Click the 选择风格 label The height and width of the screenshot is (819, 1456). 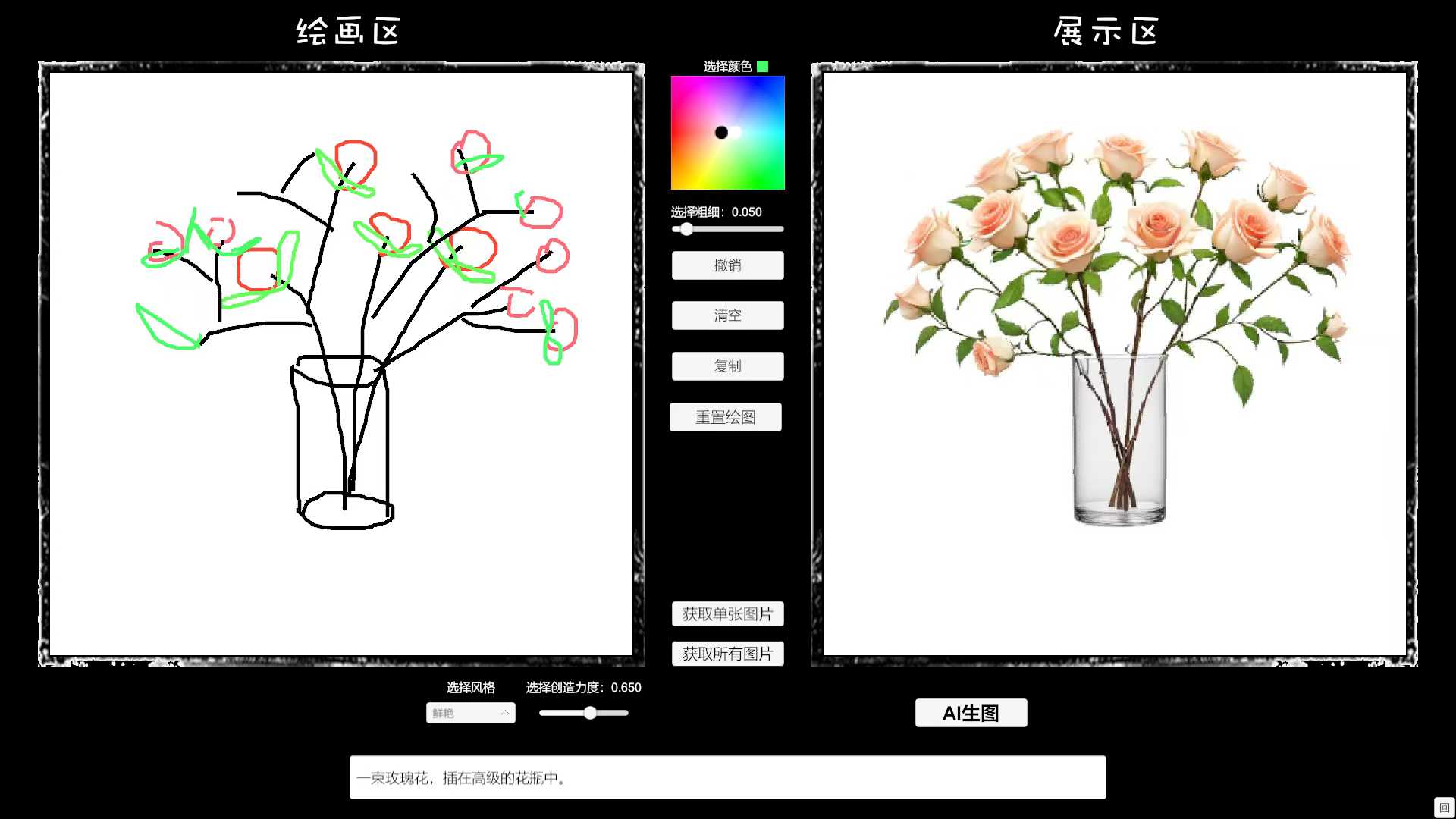[x=470, y=688]
